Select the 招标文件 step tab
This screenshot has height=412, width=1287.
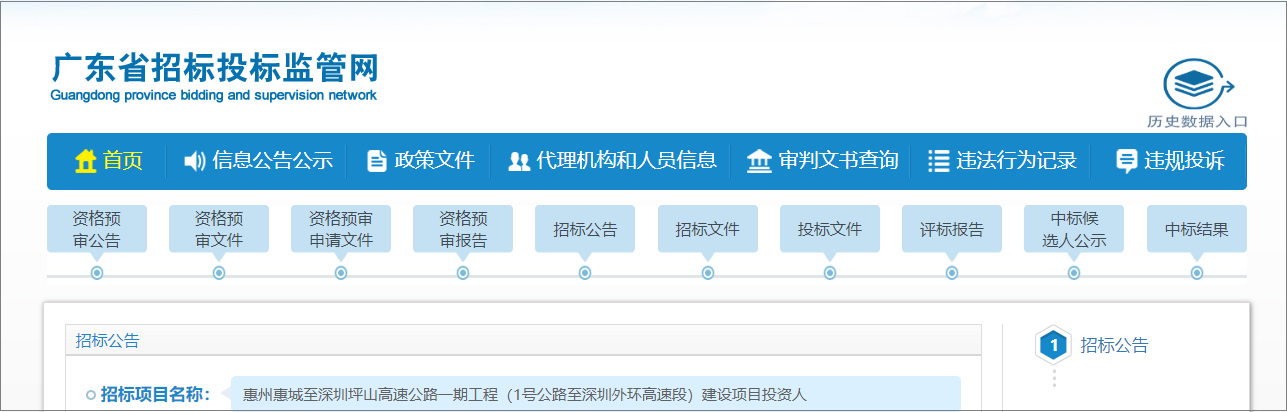click(708, 229)
